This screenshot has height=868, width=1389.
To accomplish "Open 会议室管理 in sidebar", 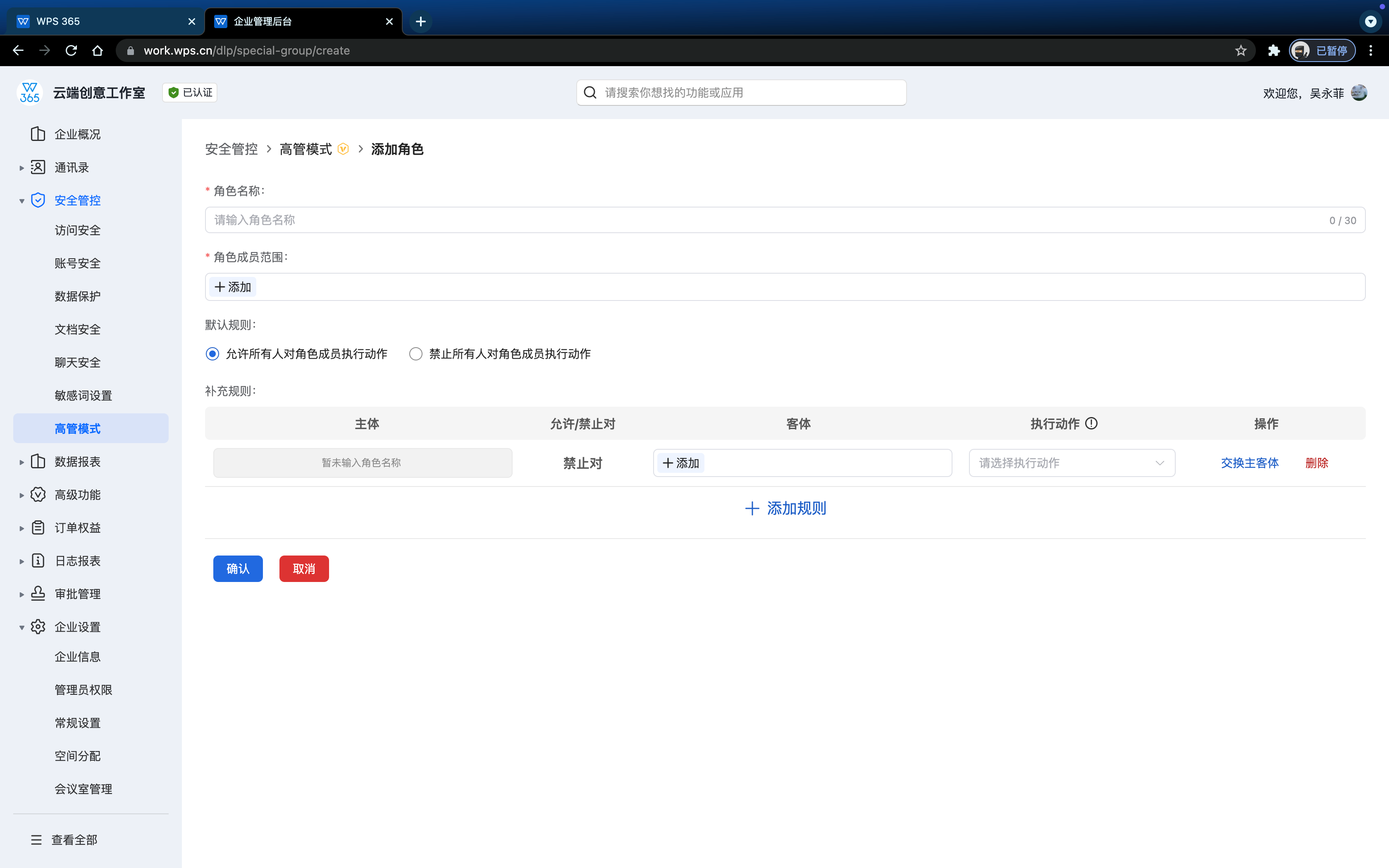I will click(x=83, y=789).
